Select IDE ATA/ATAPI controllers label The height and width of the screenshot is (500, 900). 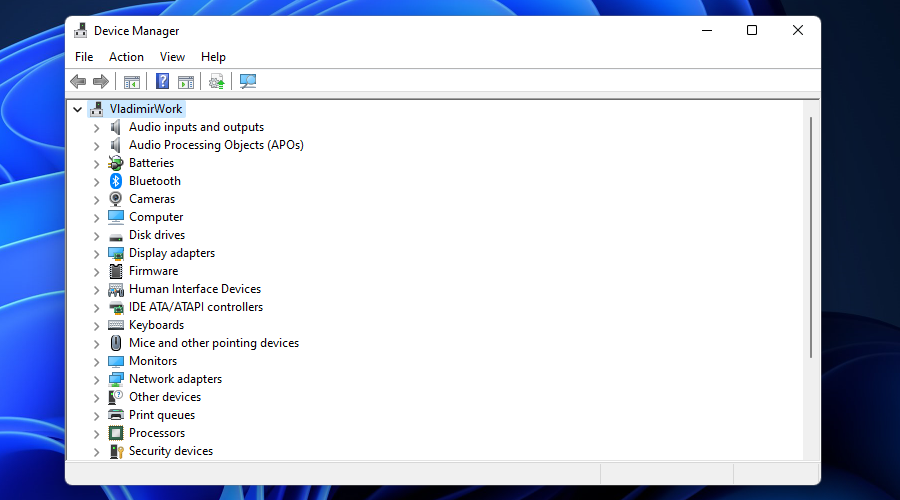tap(196, 307)
